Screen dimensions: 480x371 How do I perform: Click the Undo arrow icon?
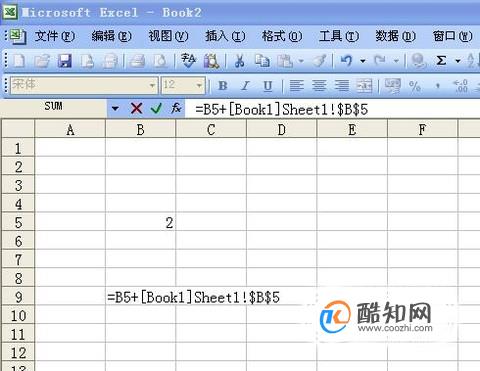pos(346,61)
